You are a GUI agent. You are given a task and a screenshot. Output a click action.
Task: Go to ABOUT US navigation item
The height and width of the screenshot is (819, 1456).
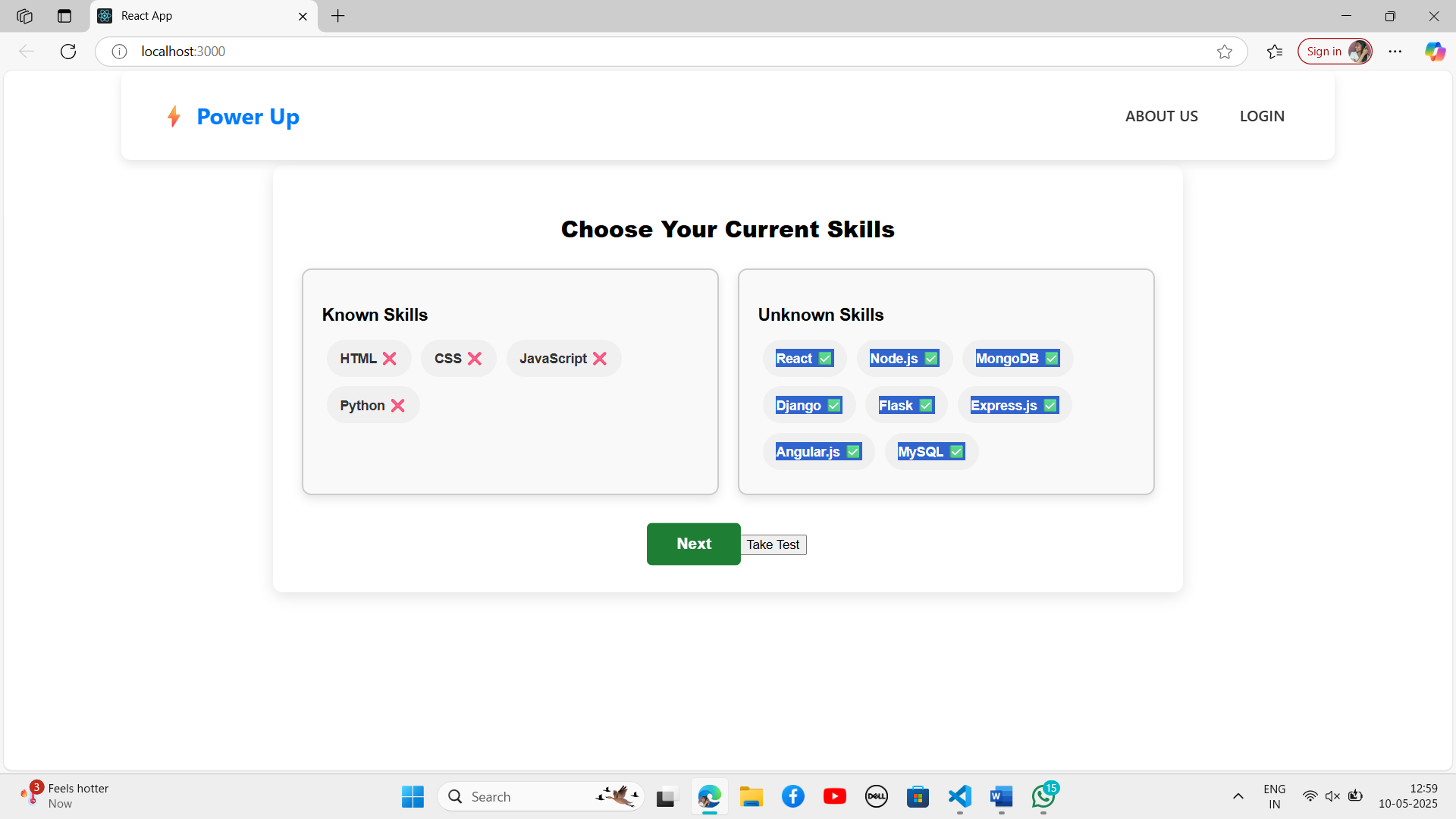pyautogui.click(x=1161, y=116)
